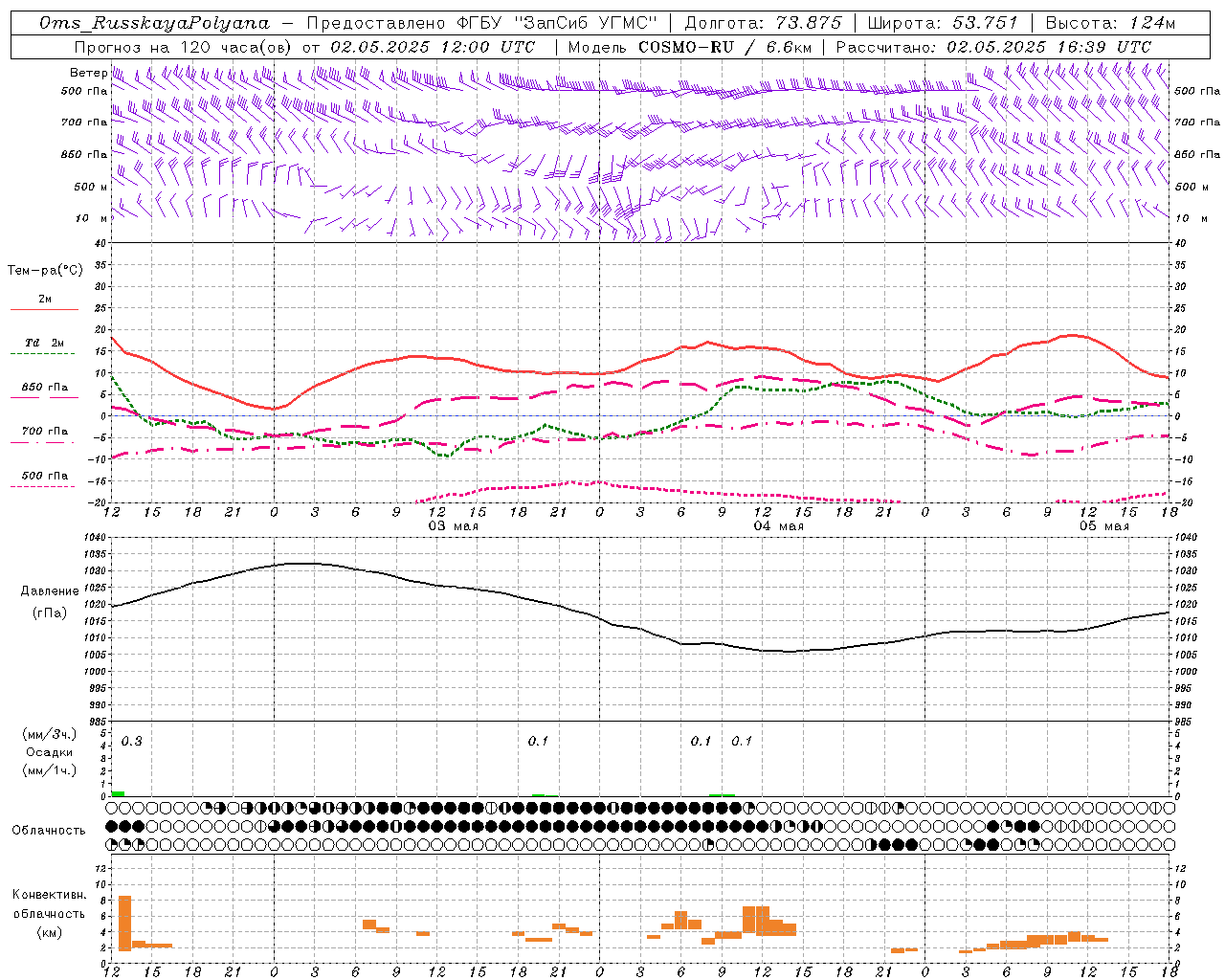Click the Облачность cloudiness label

[49, 830]
